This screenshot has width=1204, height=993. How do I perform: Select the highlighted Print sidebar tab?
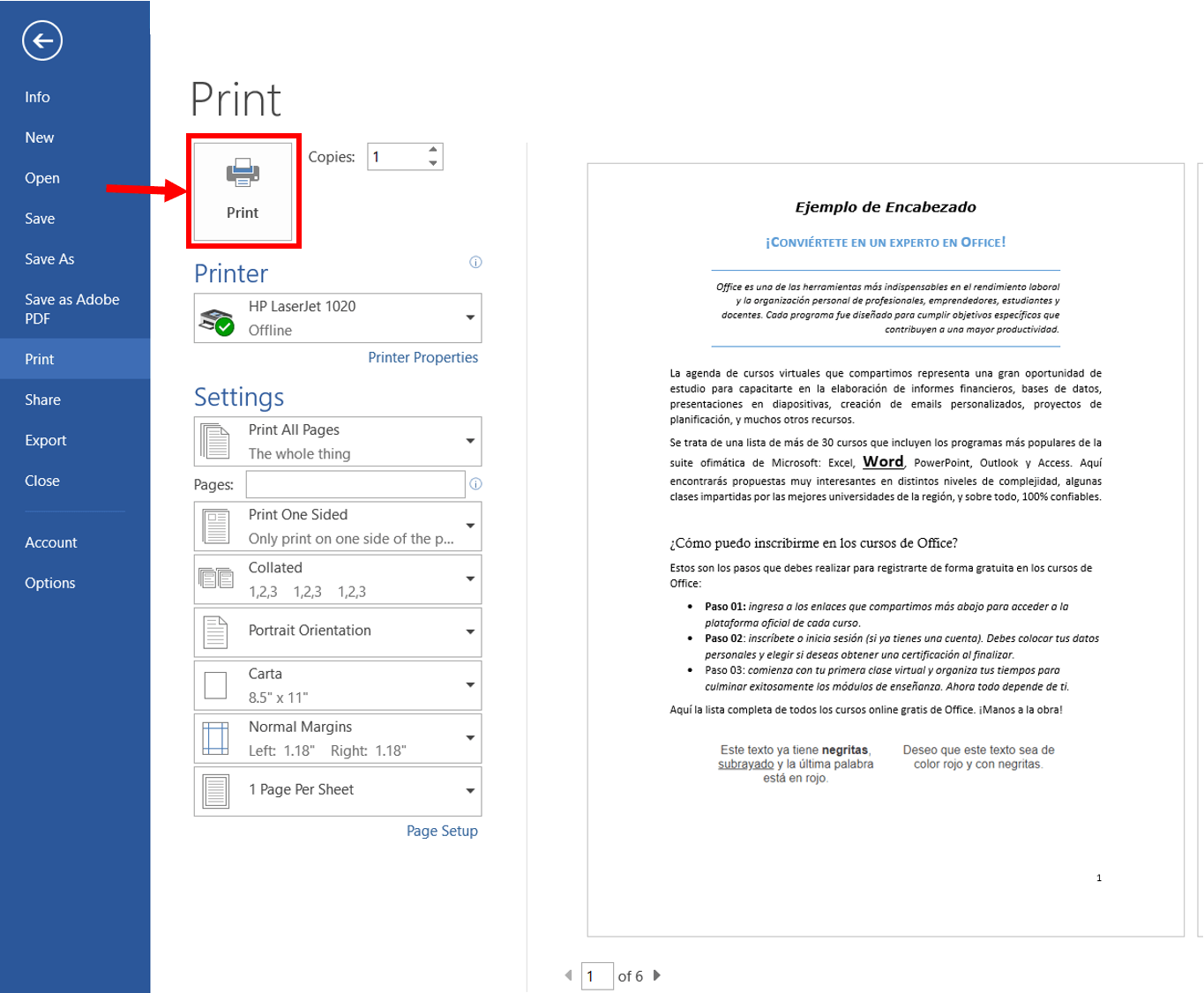75,359
